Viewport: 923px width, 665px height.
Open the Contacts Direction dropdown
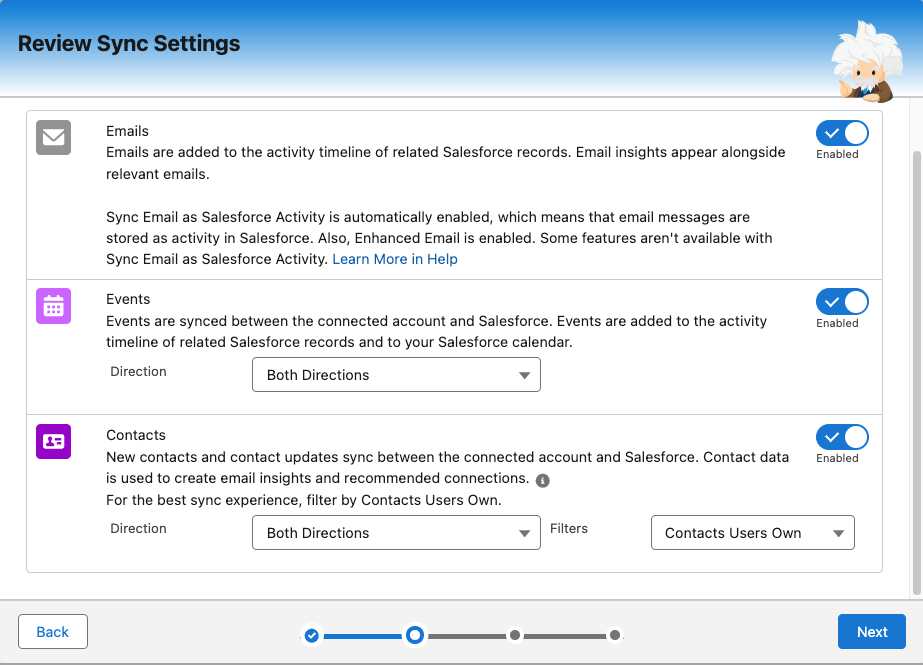[396, 533]
